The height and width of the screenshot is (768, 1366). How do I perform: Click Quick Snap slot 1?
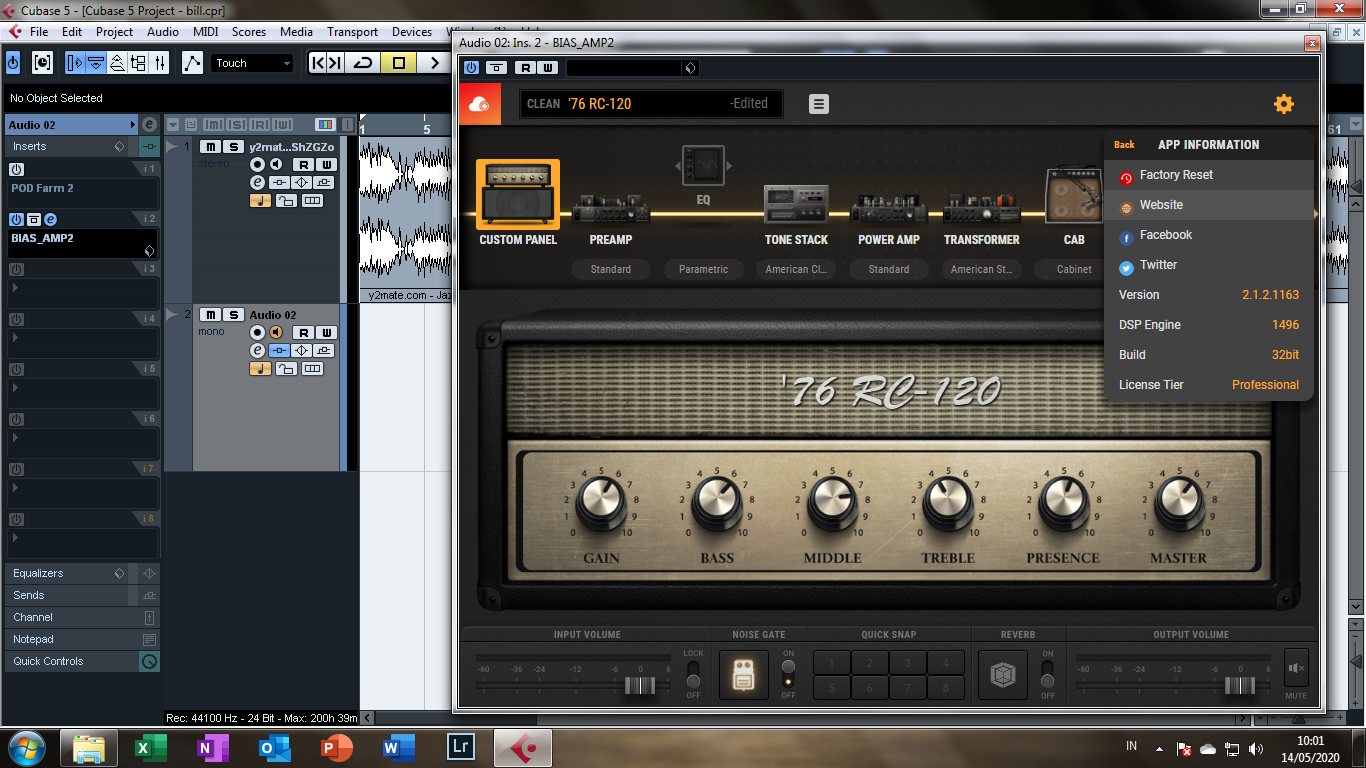[x=832, y=662]
